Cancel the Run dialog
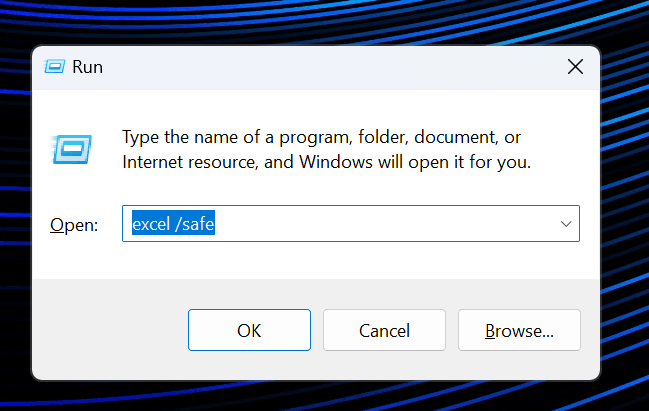This screenshot has width=649, height=411. pos(384,330)
